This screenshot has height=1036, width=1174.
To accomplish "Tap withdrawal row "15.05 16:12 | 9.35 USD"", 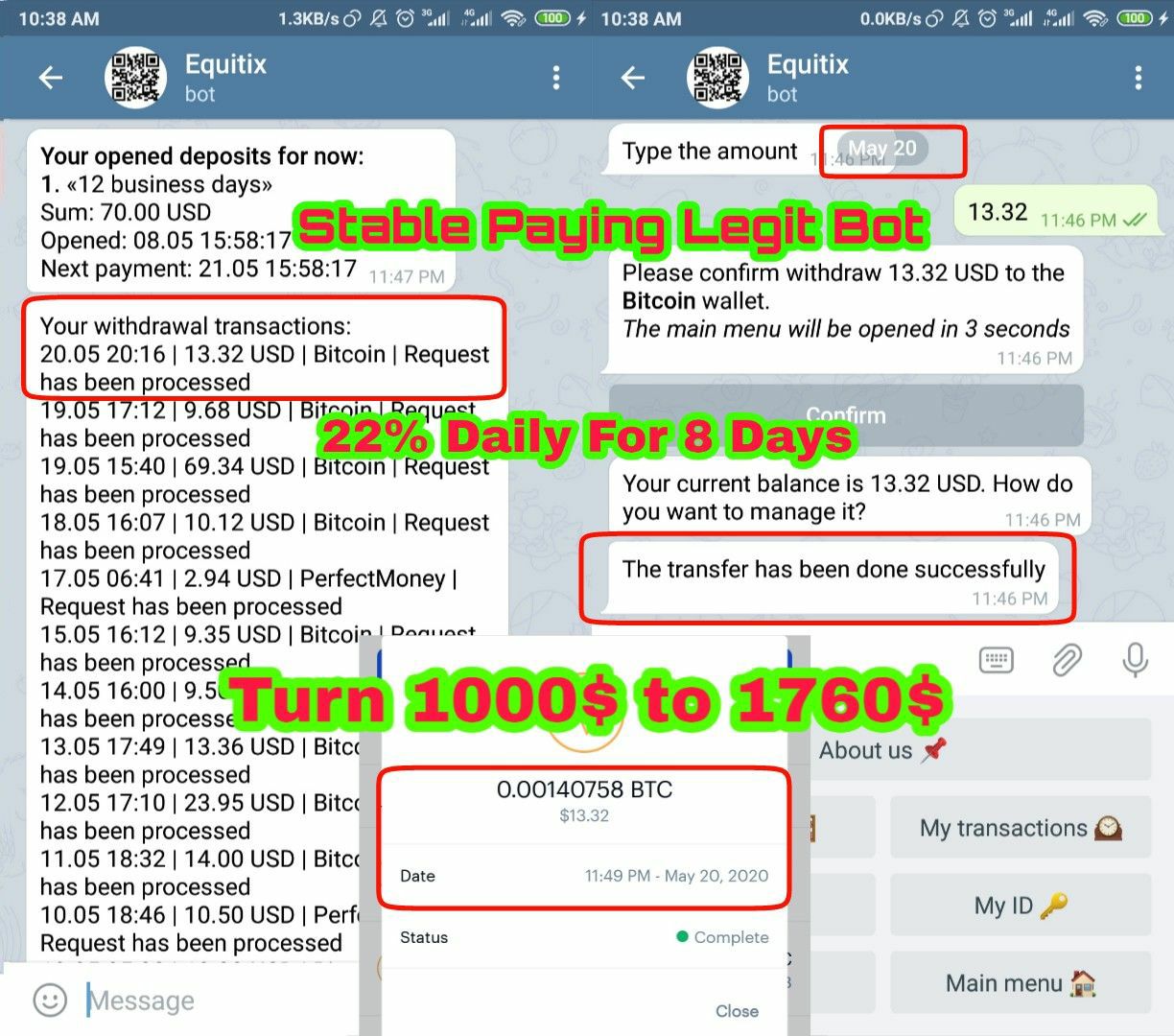I will click(x=259, y=649).
